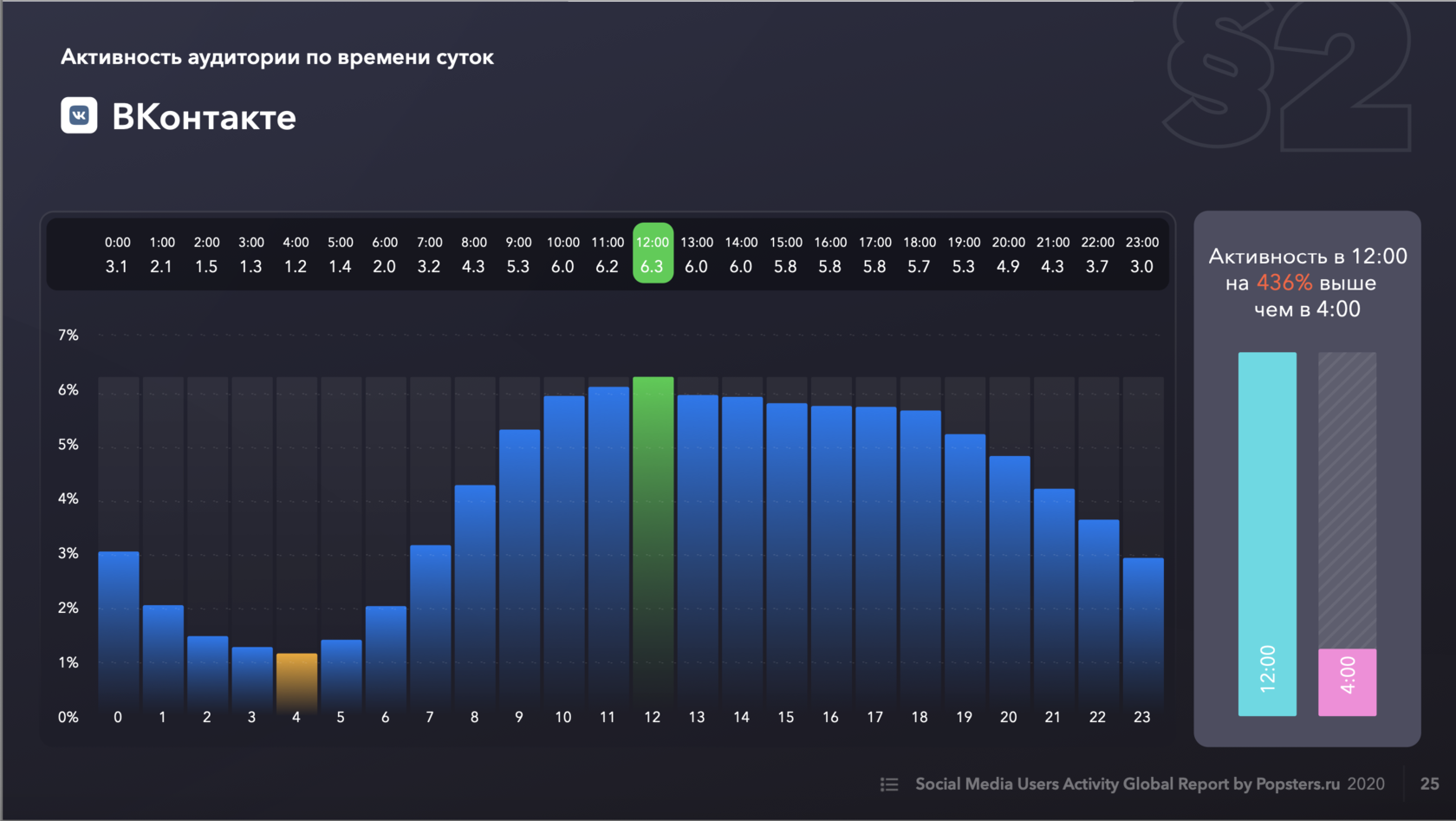Click the blue bar for hour 9
The image size is (1456, 821).
click(x=519, y=572)
